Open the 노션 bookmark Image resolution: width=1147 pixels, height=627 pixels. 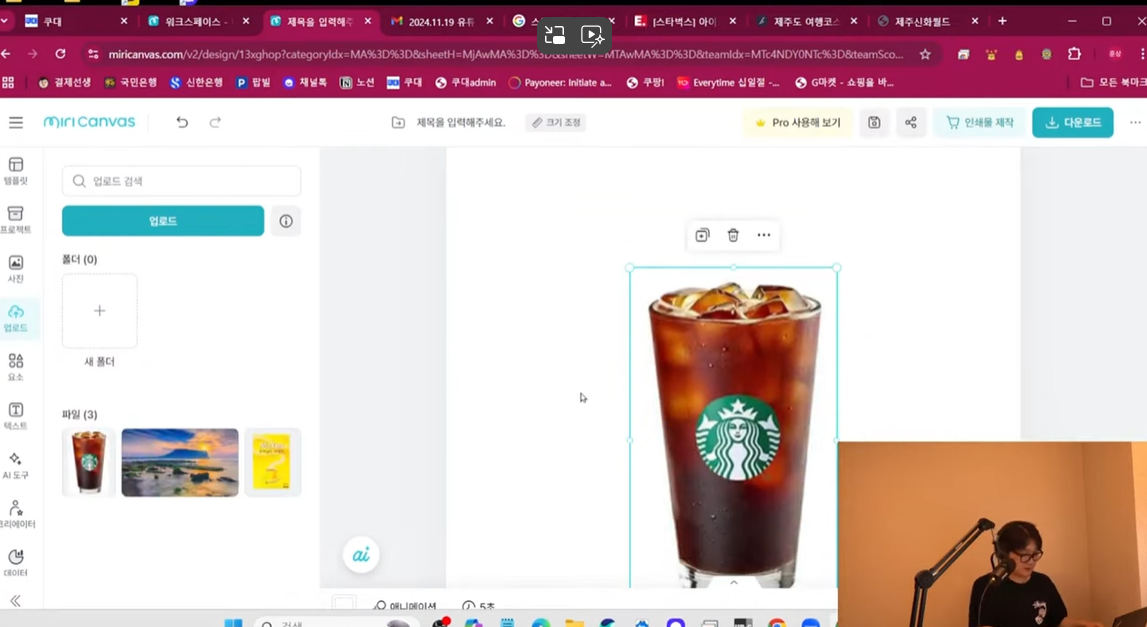[357, 83]
